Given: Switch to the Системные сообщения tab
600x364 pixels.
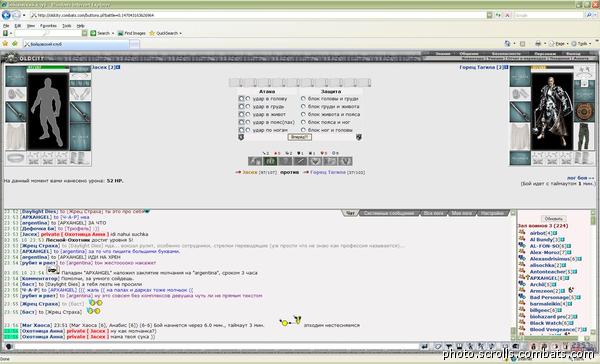Looking at the screenshot, I should 389,213.
